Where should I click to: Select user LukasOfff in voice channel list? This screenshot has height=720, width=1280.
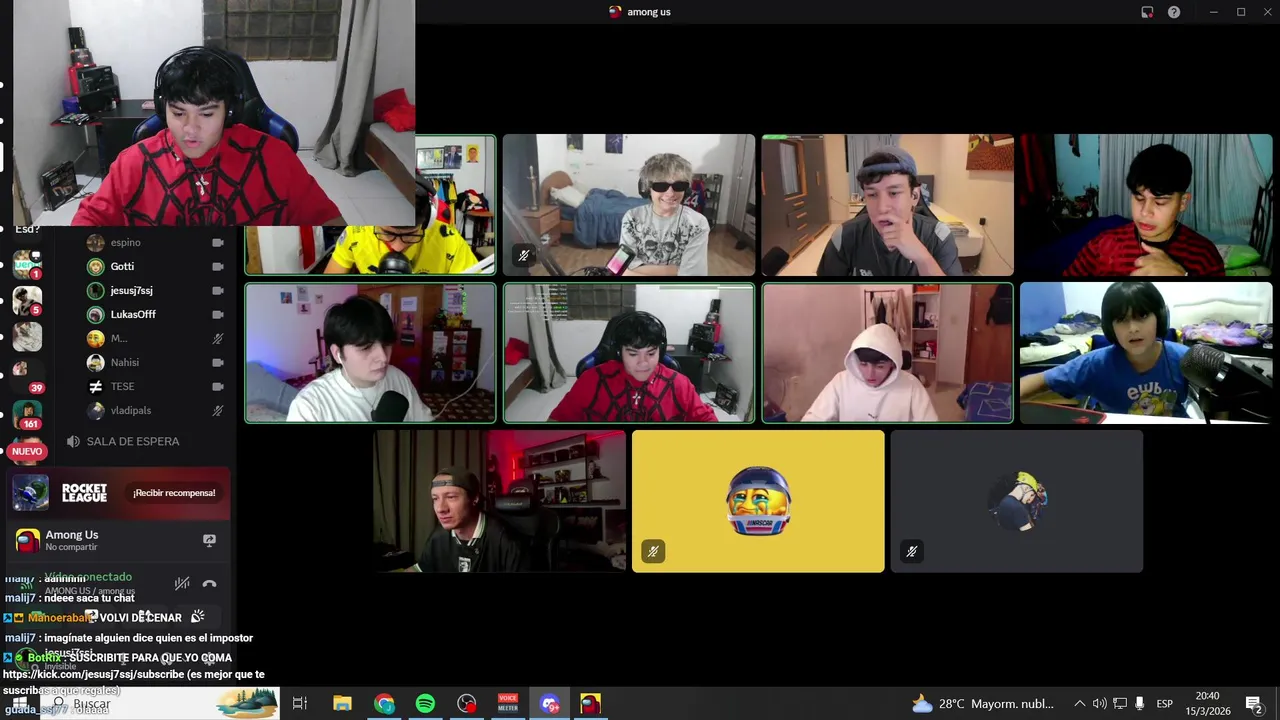pos(133,314)
